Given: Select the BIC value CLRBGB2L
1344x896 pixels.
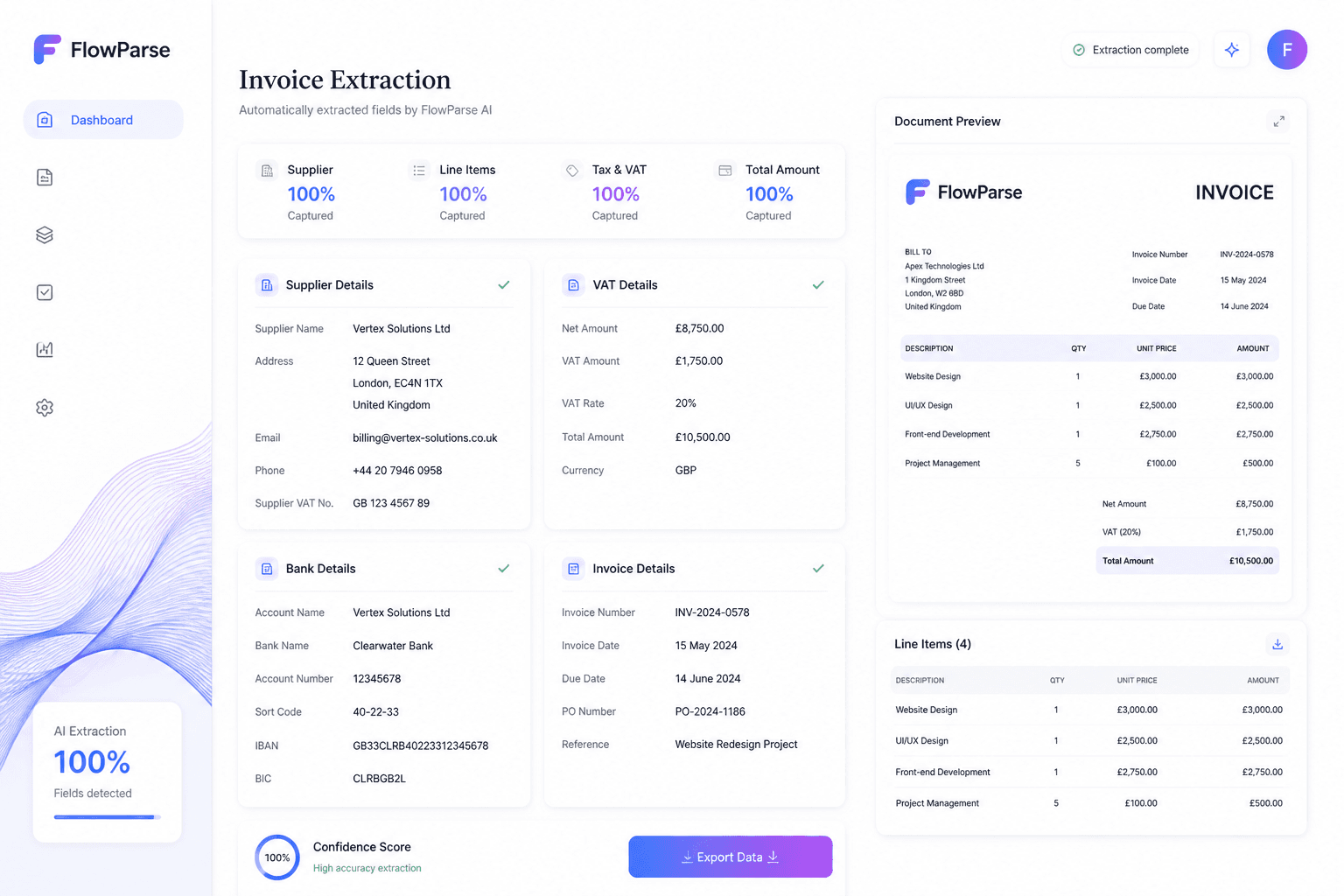Looking at the screenshot, I should click(x=379, y=779).
